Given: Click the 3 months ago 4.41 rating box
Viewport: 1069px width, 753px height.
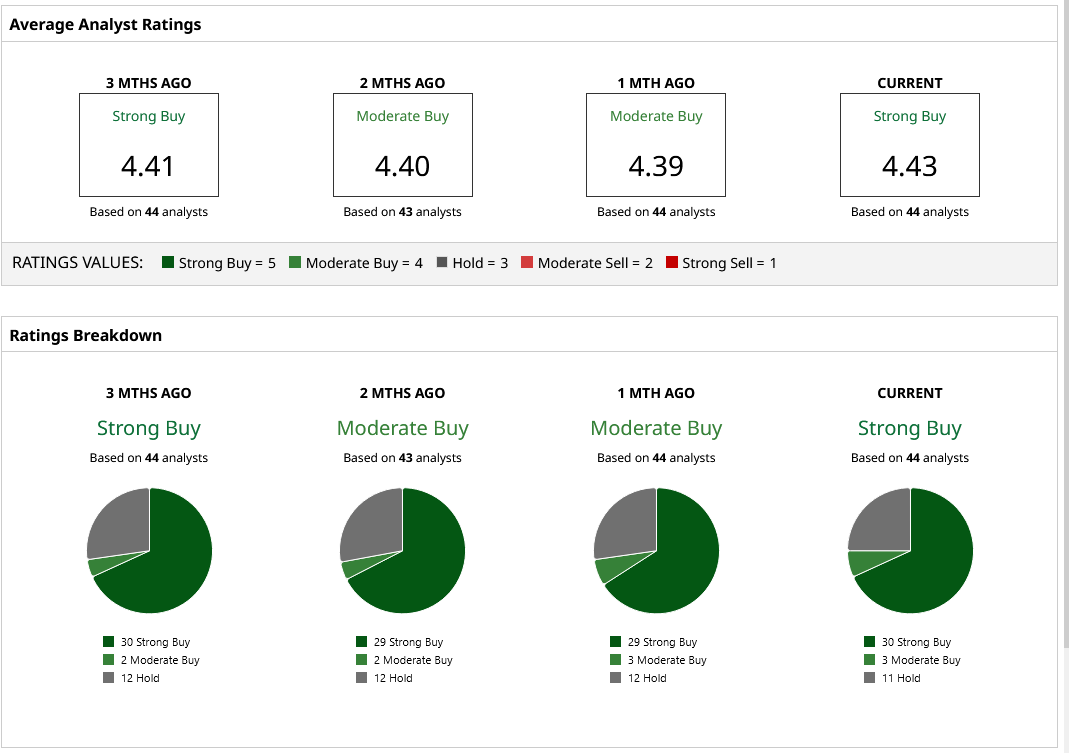Looking at the screenshot, I should (x=149, y=145).
